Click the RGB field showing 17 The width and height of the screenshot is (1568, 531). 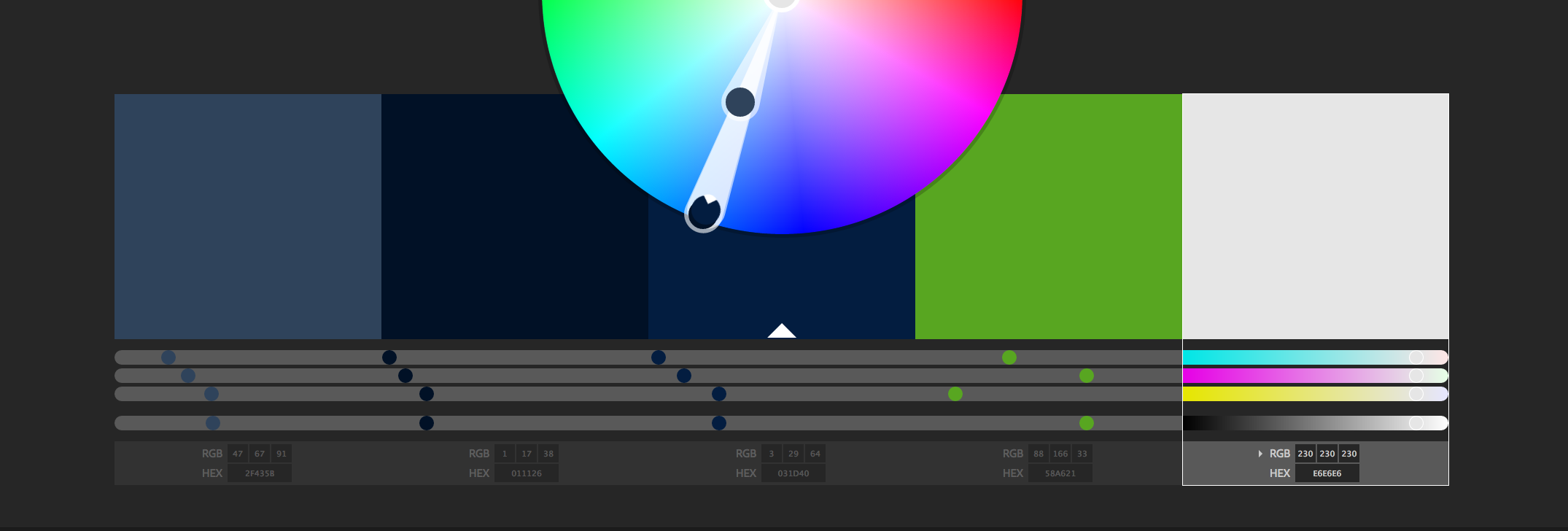pyautogui.click(x=527, y=454)
